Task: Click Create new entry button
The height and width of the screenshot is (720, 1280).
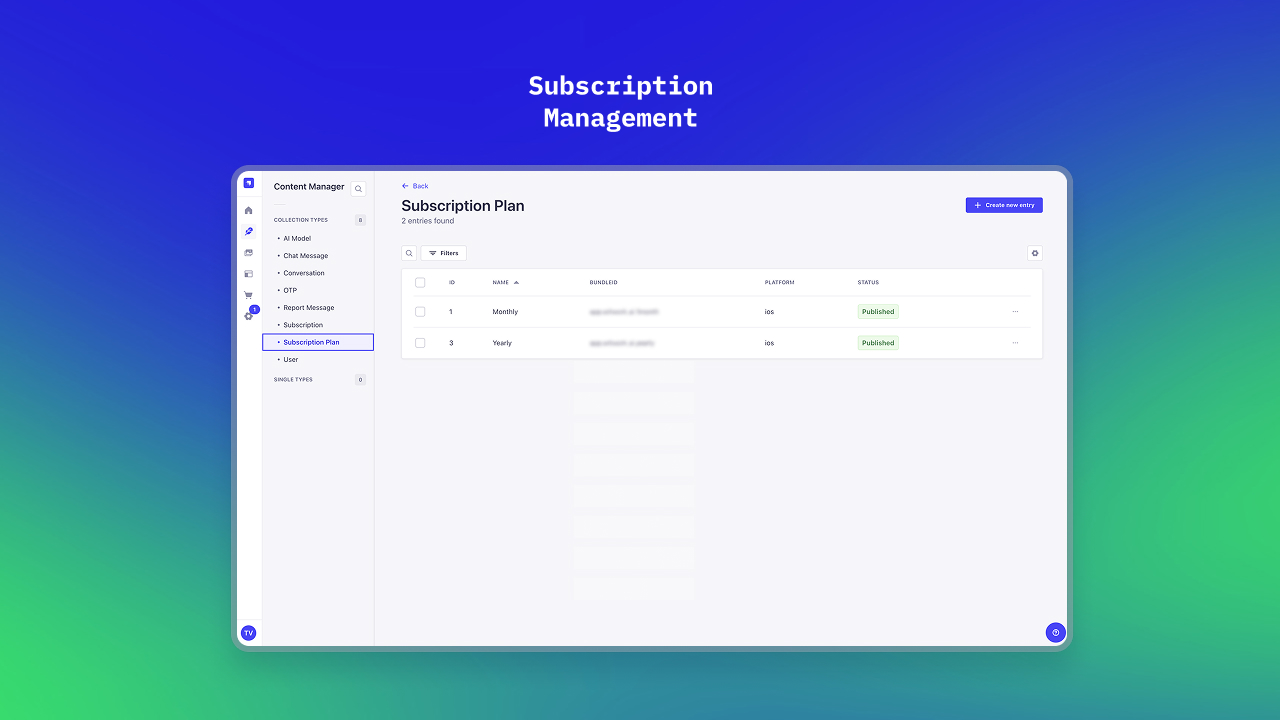Action: click(x=1004, y=205)
